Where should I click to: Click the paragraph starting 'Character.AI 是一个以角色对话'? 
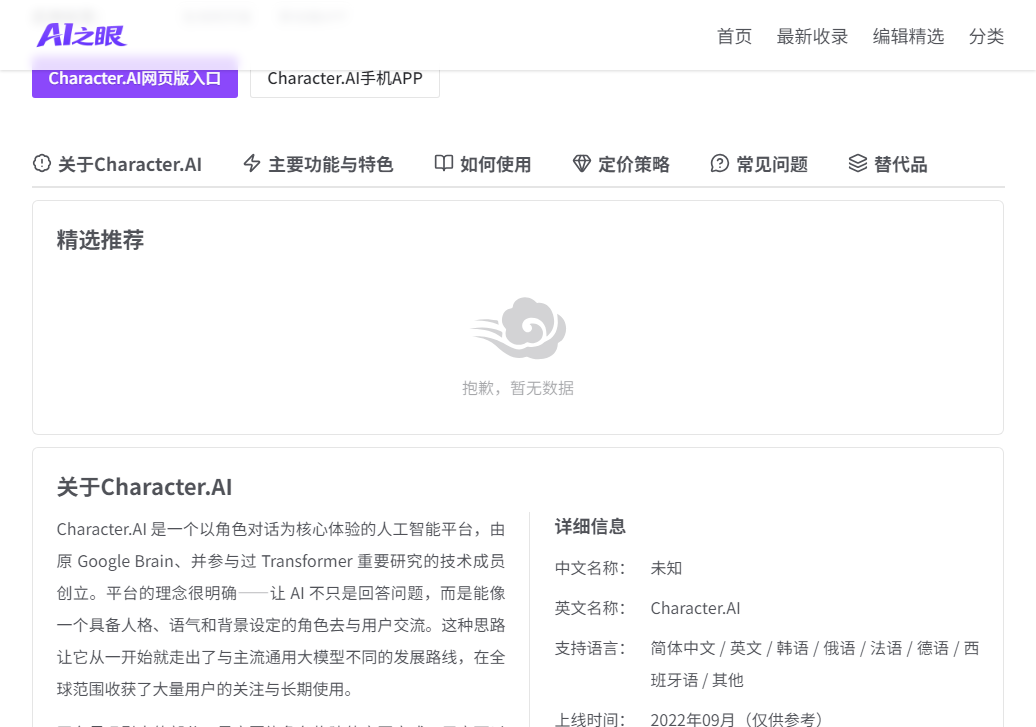point(281,609)
